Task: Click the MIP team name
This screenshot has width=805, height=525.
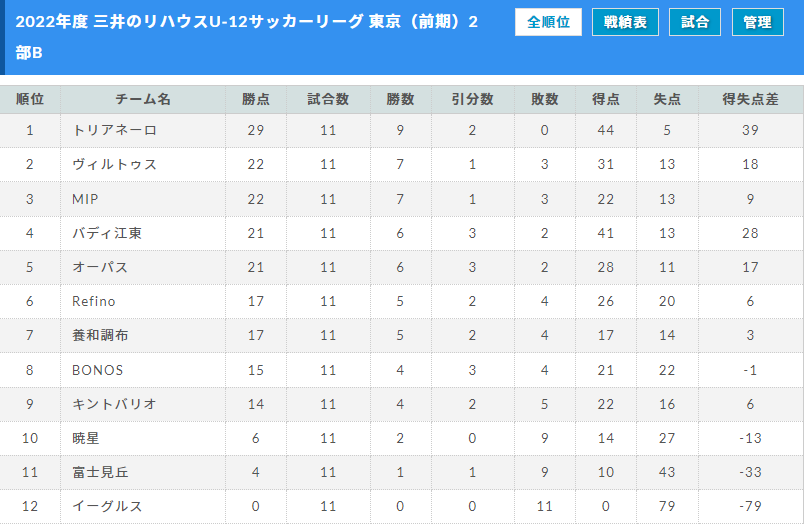Action: [85, 199]
